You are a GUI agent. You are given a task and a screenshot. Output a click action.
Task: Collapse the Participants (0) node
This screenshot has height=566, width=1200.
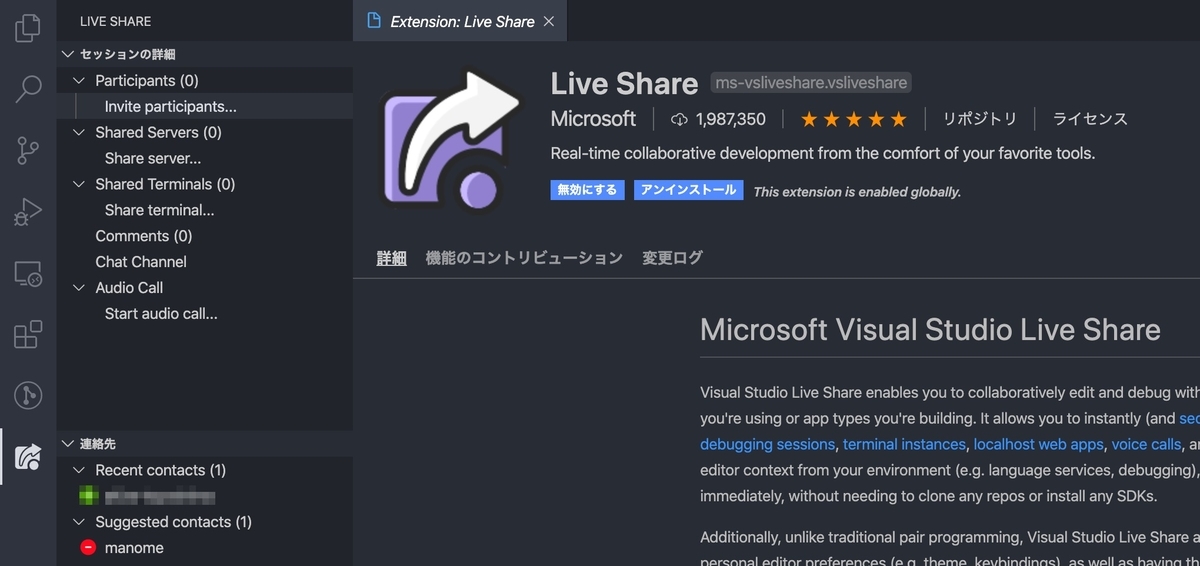pyautogui.click(x=80, y=80)
